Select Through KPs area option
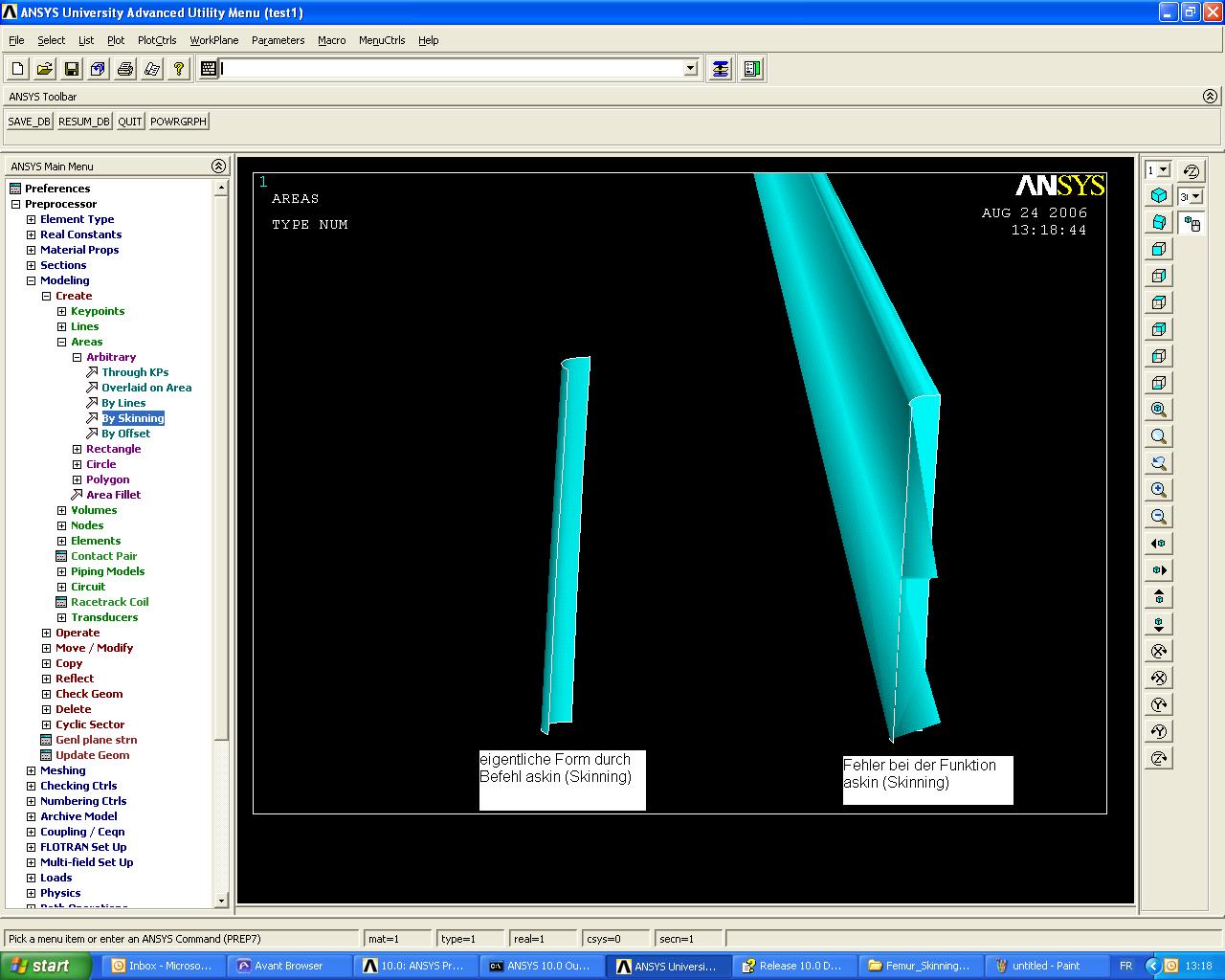The image size is (1225, 980). [135, 372]
